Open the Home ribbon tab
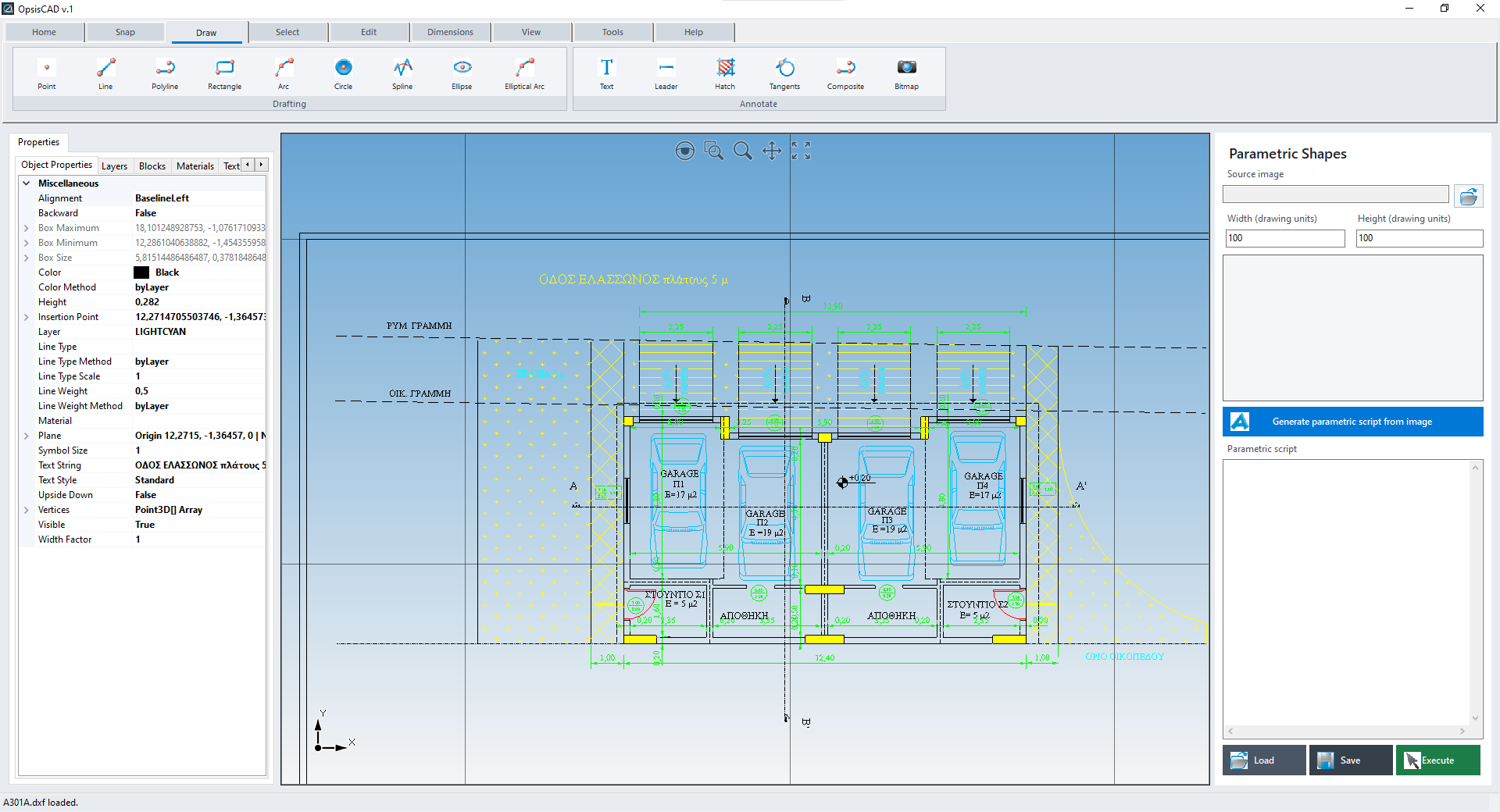Screen dimensions: 1500x812 [x=45, y=32]
